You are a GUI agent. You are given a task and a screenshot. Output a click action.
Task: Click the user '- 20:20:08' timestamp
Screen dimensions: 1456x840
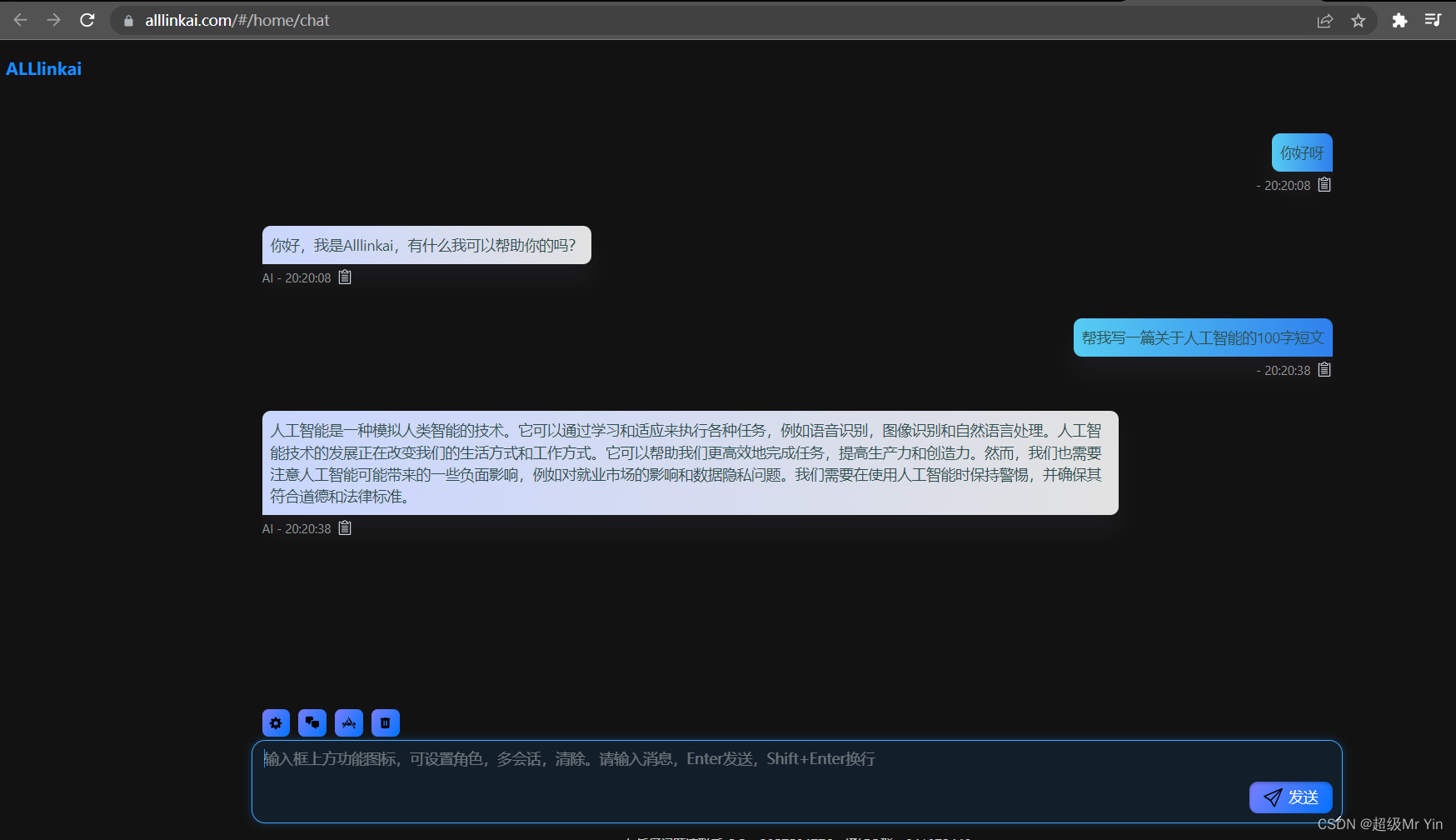pyautogui.click(x=1284, y=186)
